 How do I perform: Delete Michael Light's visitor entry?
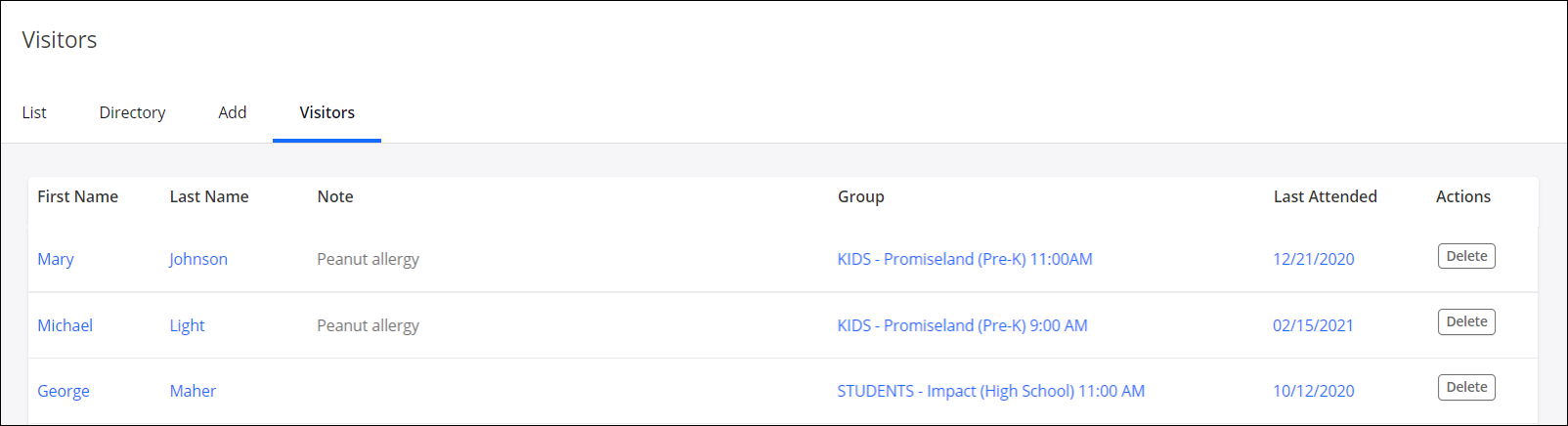(x=1465, y=321)
